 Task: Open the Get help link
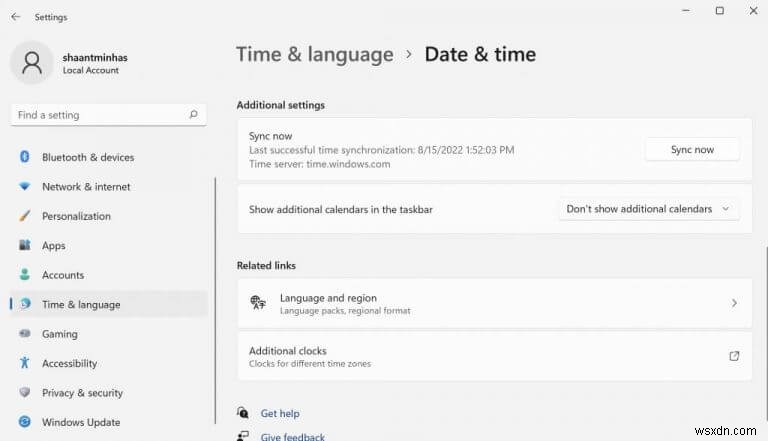tap(280, 413)
